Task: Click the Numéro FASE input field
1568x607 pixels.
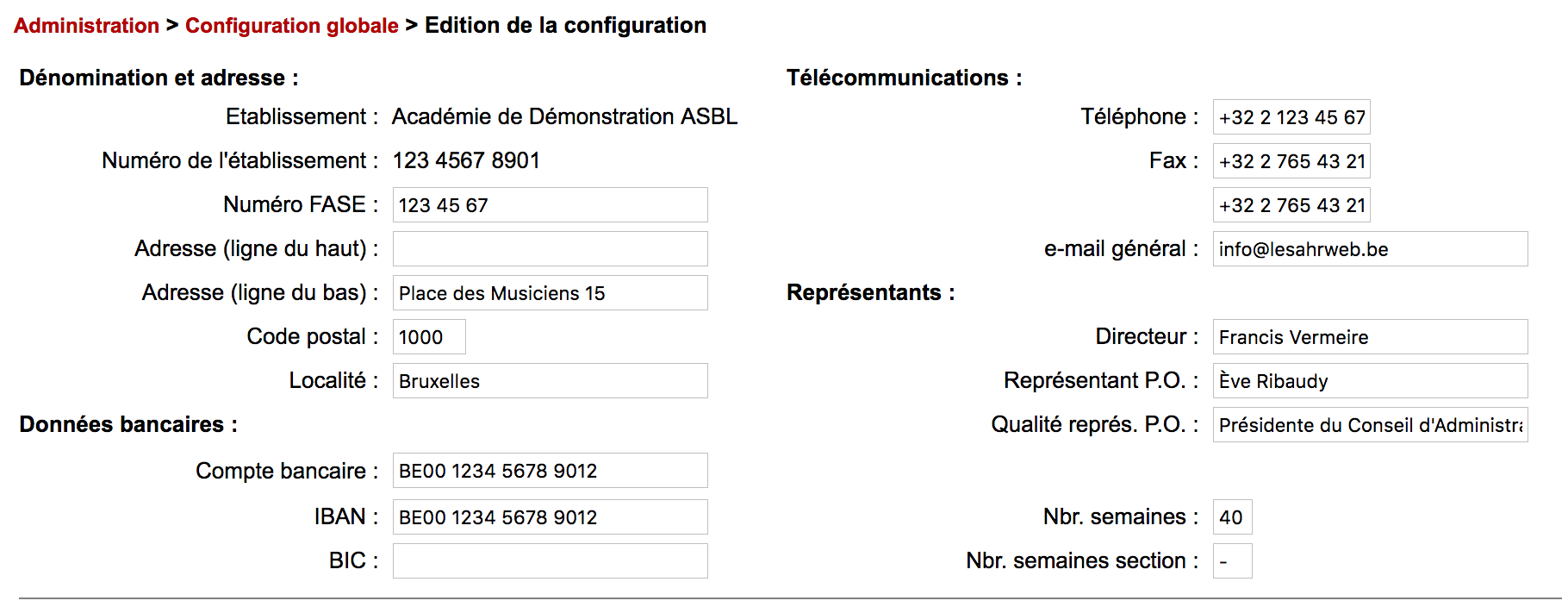Action: 550,205
